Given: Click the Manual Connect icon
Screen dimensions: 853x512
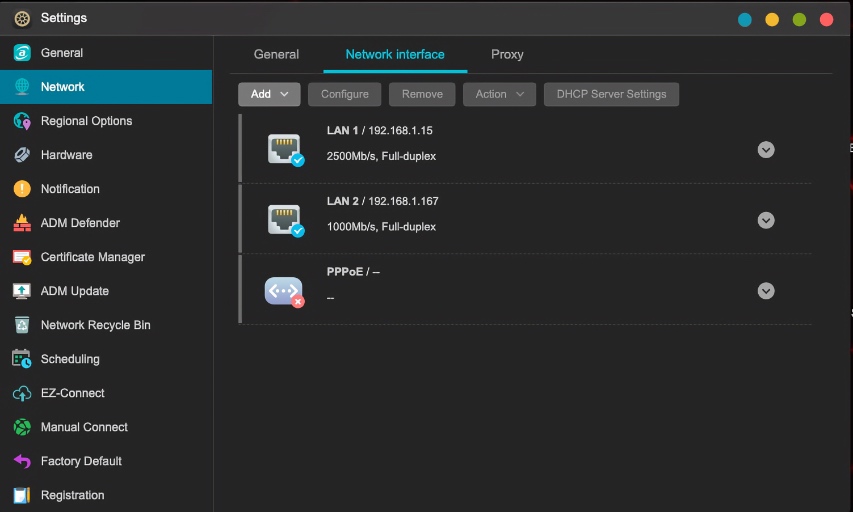Looking at the screenshot, I should (22, 427).
